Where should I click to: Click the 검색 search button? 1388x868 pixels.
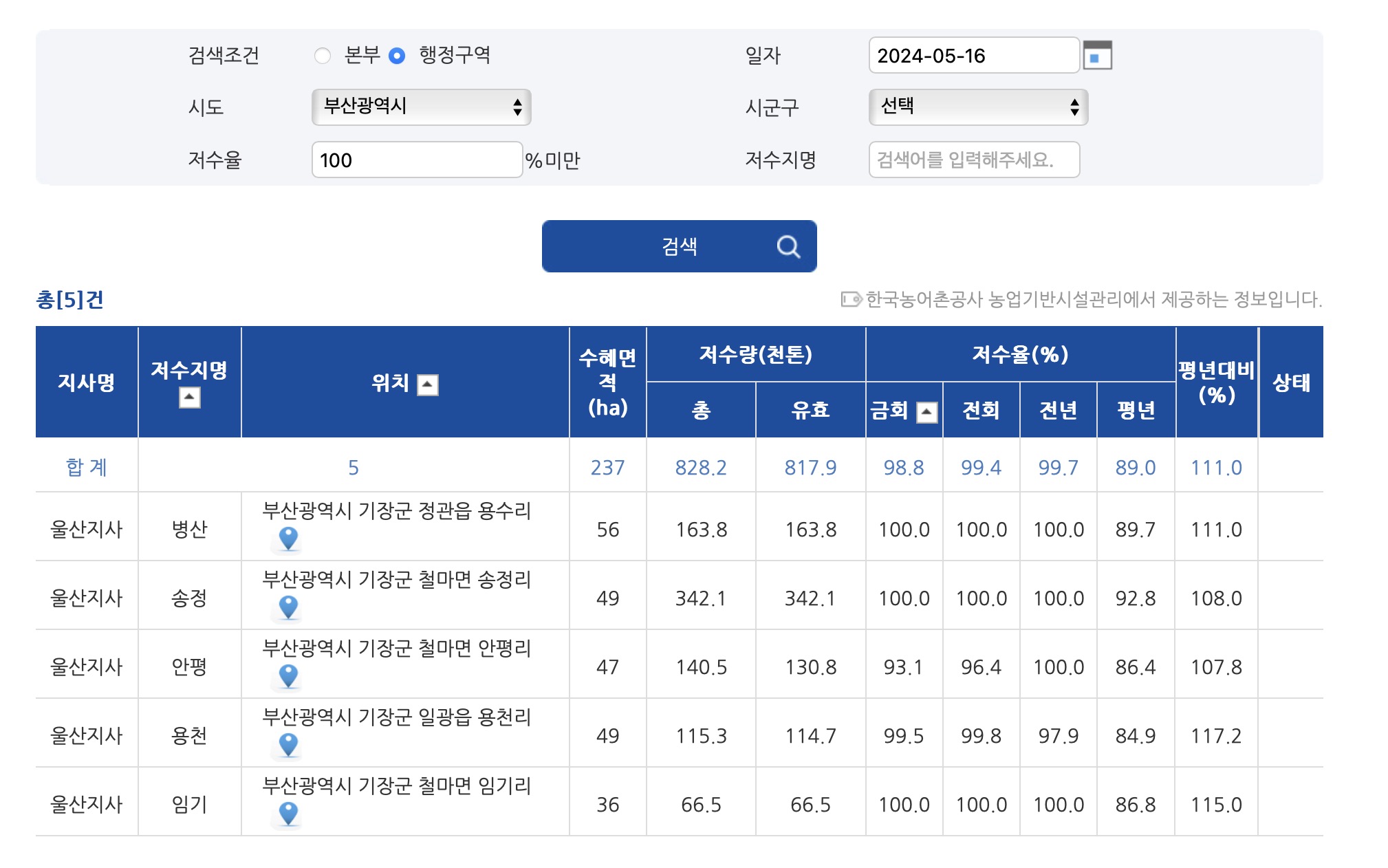tap(679, 246)
